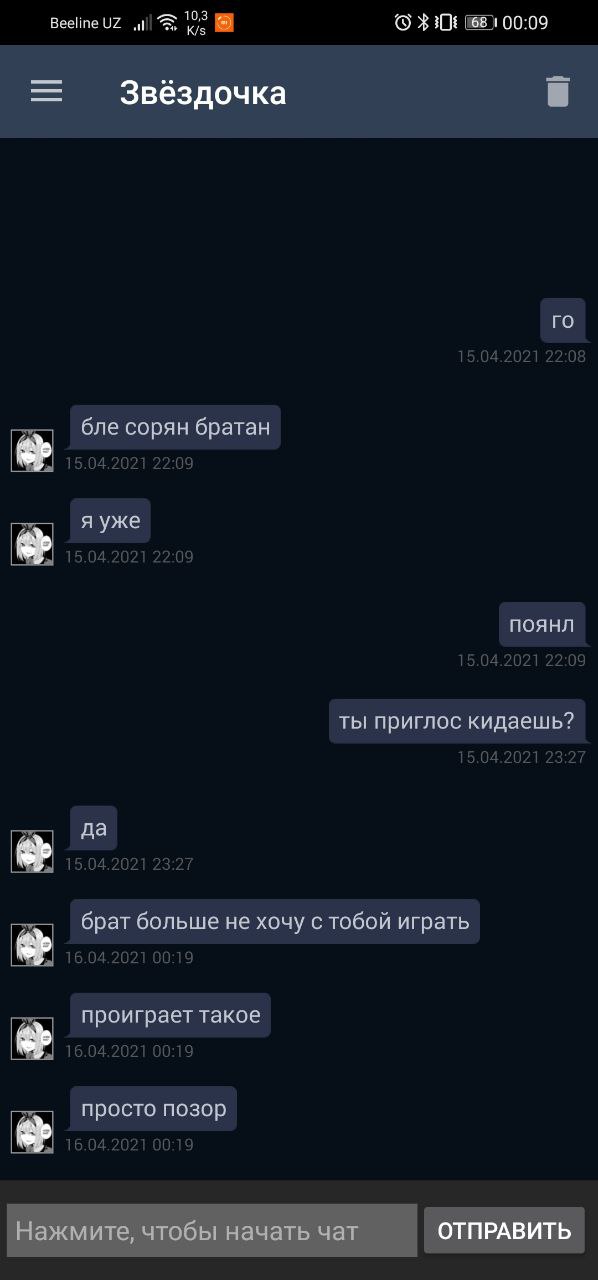Tap avatar next to 'бле сорян братан'
This screenshot has width=598, height=1280.
[32, 451]
